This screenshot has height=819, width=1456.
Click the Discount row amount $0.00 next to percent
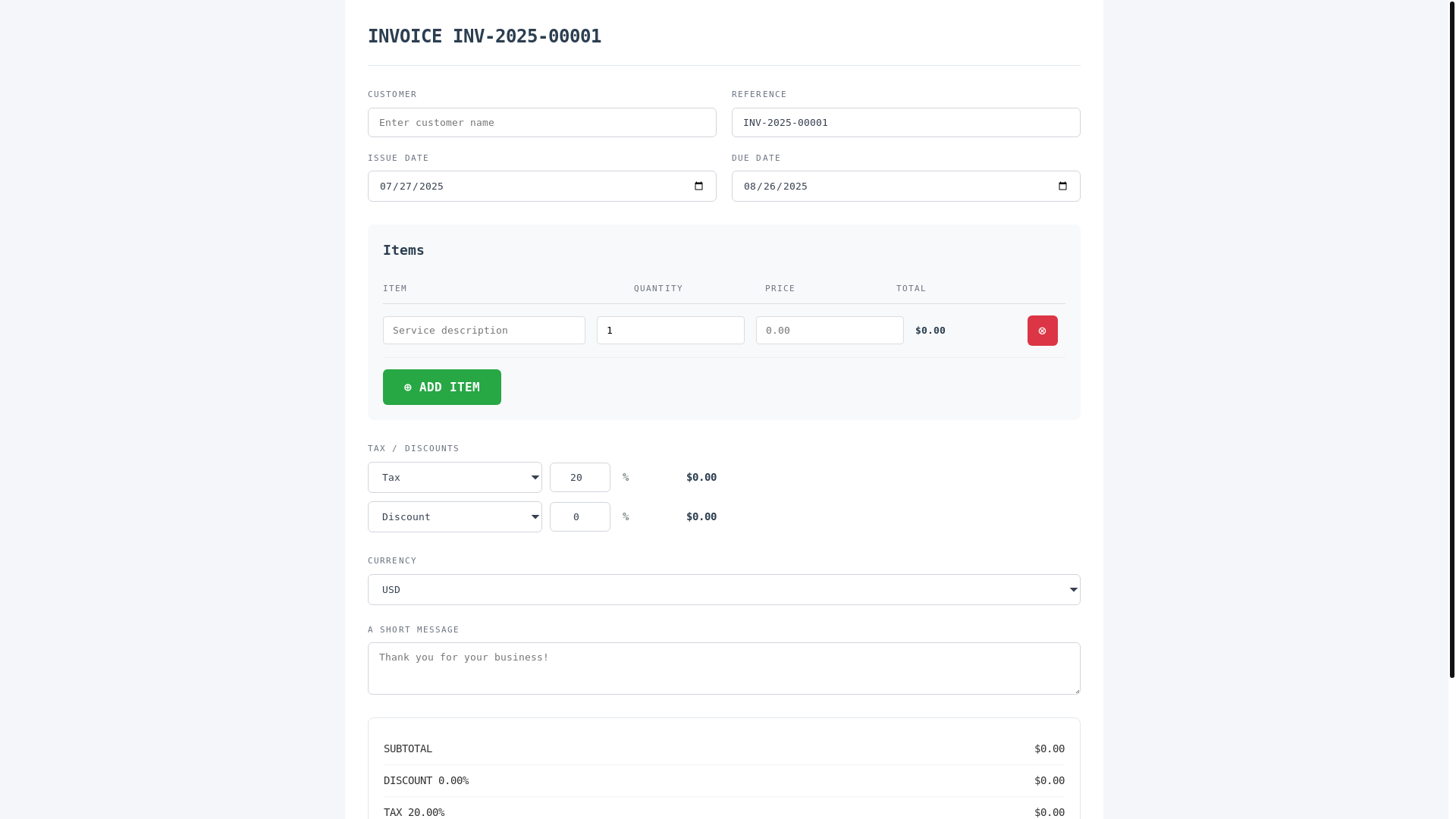[701, 517]
